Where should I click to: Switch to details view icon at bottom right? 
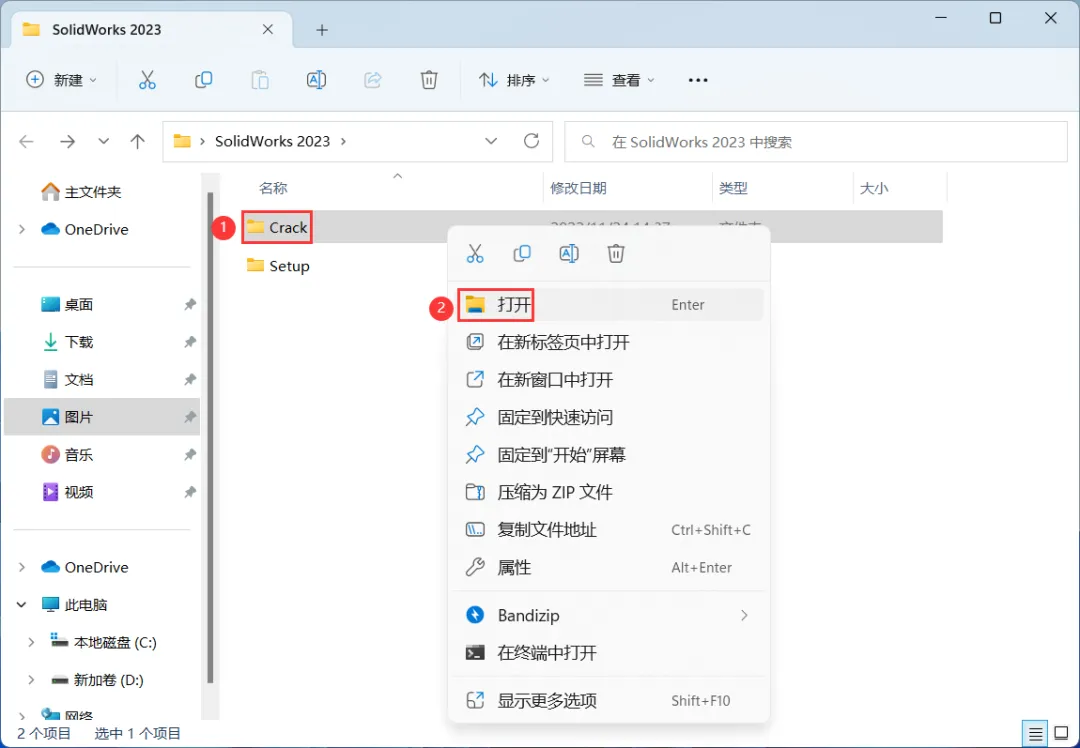point(1034,734)
